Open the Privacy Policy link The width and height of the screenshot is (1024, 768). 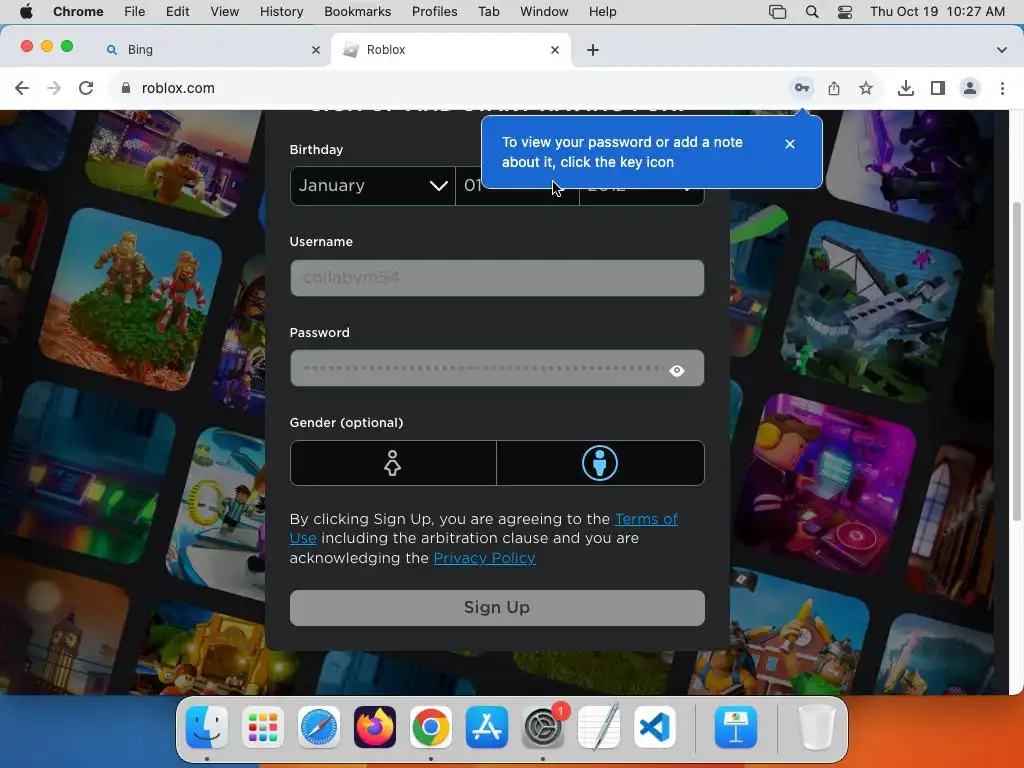coord(485,558)
